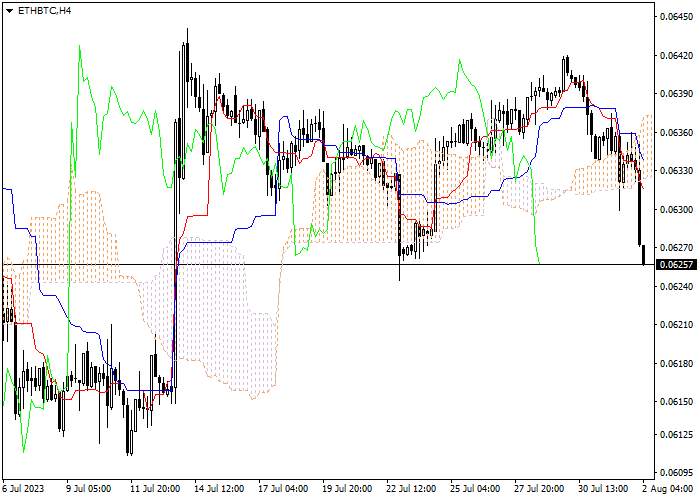The height and width of the screenshot is (500, 700).
Task: Click the 0.06210 price axis label
Action: (677, 325)
